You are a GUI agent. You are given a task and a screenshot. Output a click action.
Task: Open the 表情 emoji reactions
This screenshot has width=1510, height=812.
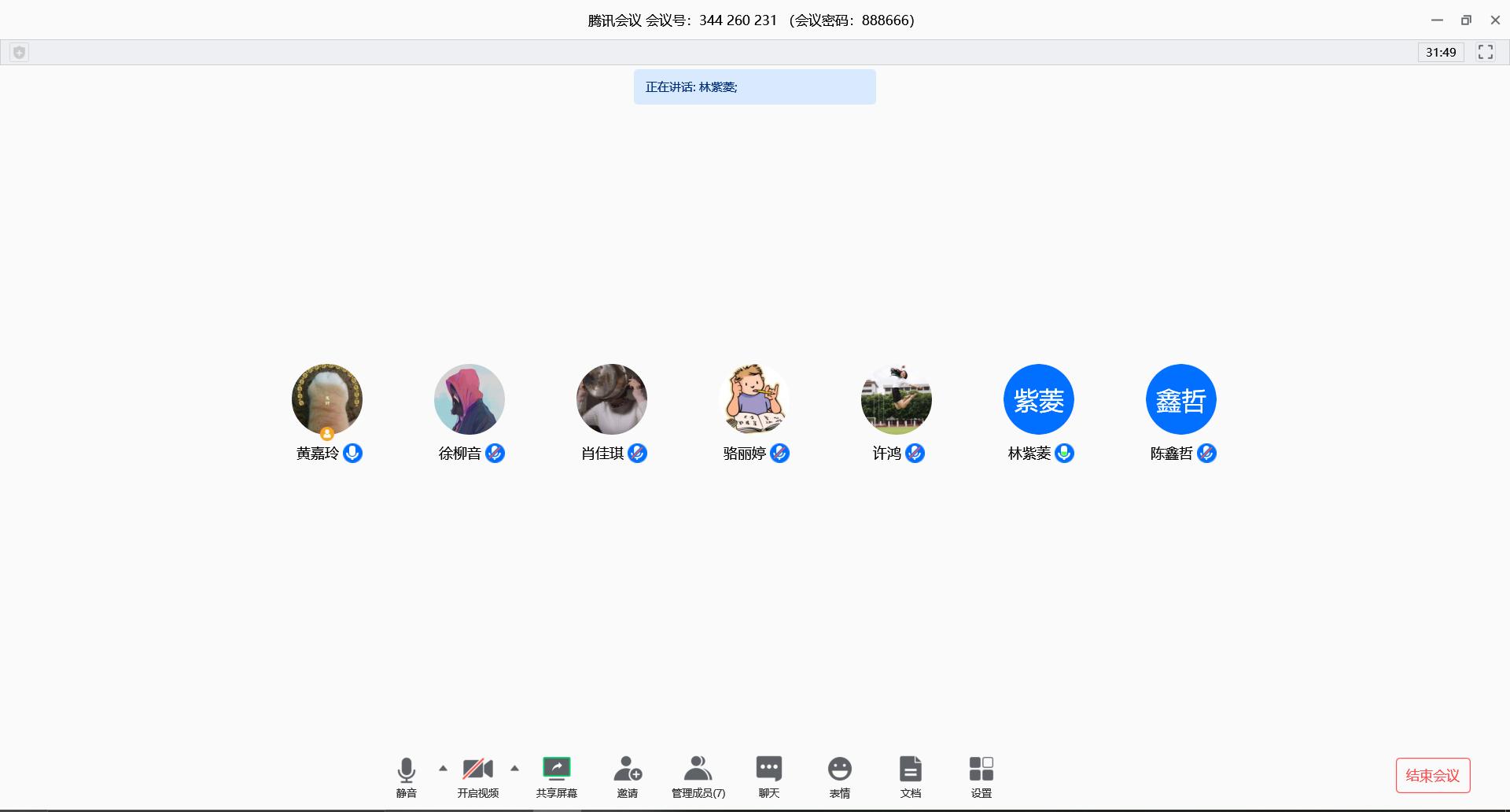[x=839, y=769]
